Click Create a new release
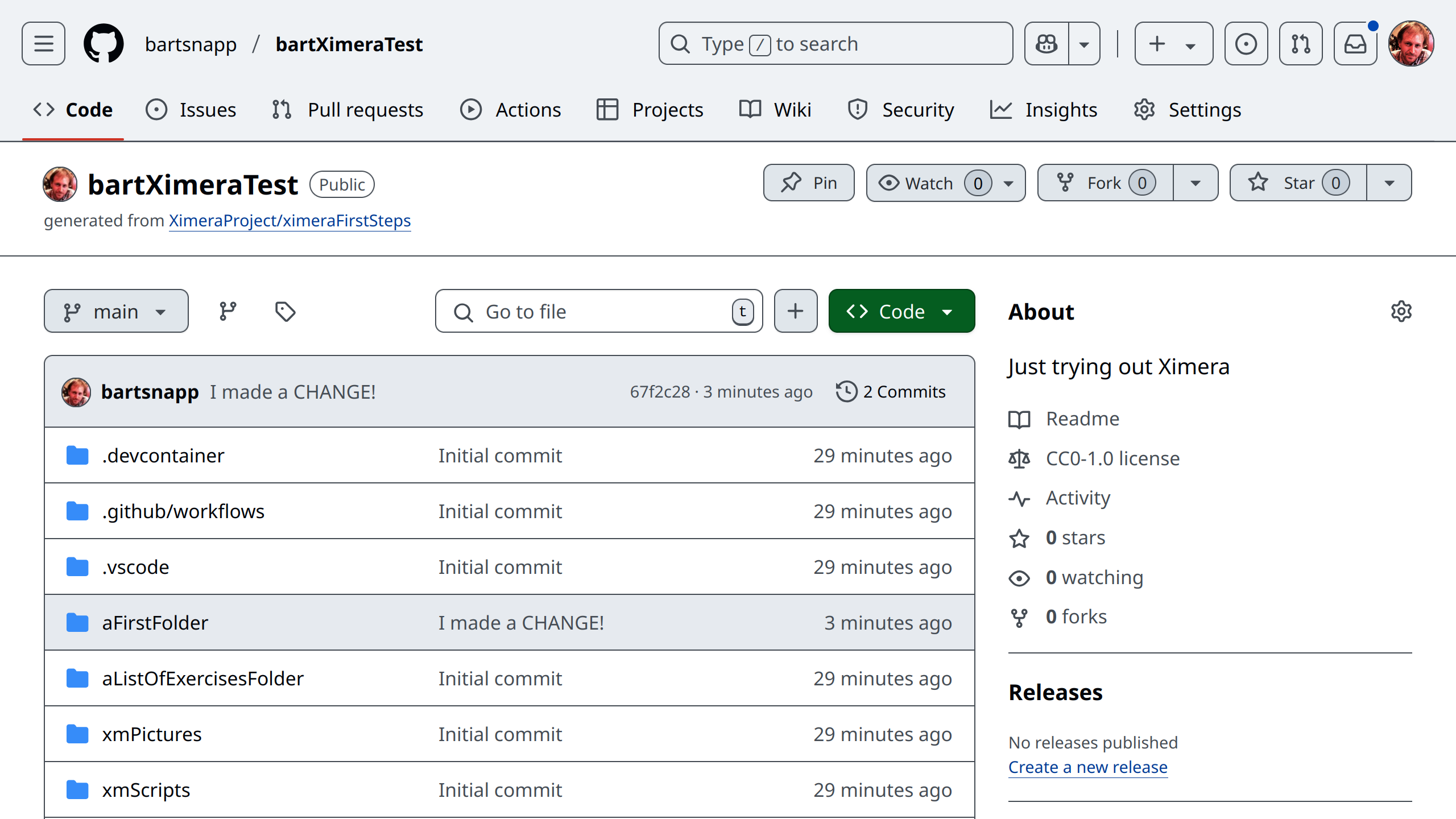 click(x=1087, y=767)
